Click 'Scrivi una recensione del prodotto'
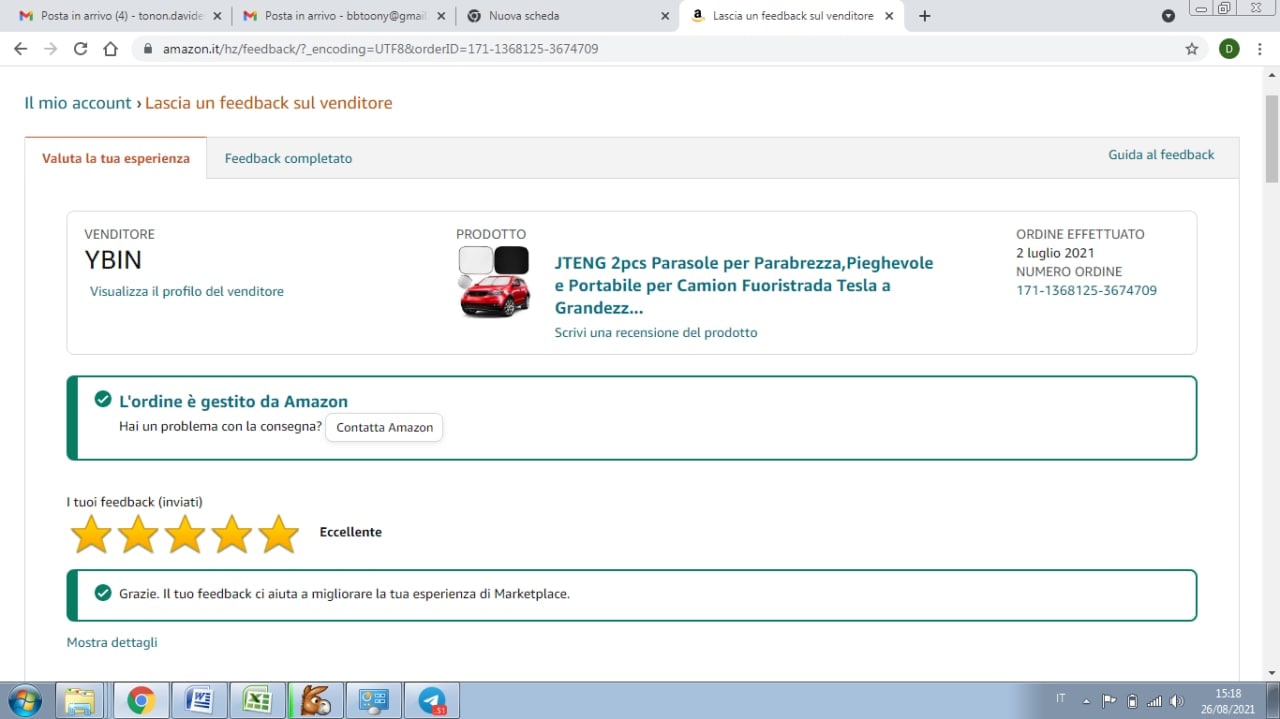1280x719 pixels. pyautogui.click(x=656, y=332)
